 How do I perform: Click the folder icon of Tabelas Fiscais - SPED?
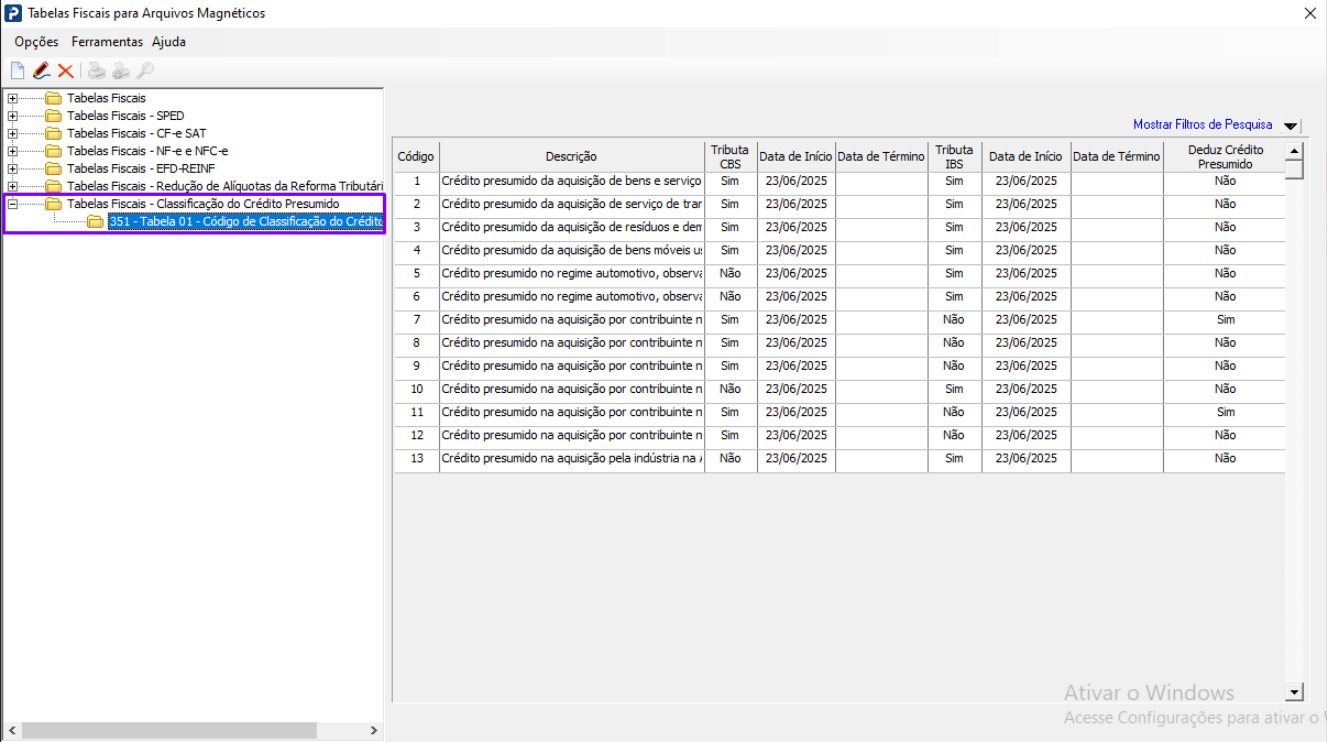53,116
